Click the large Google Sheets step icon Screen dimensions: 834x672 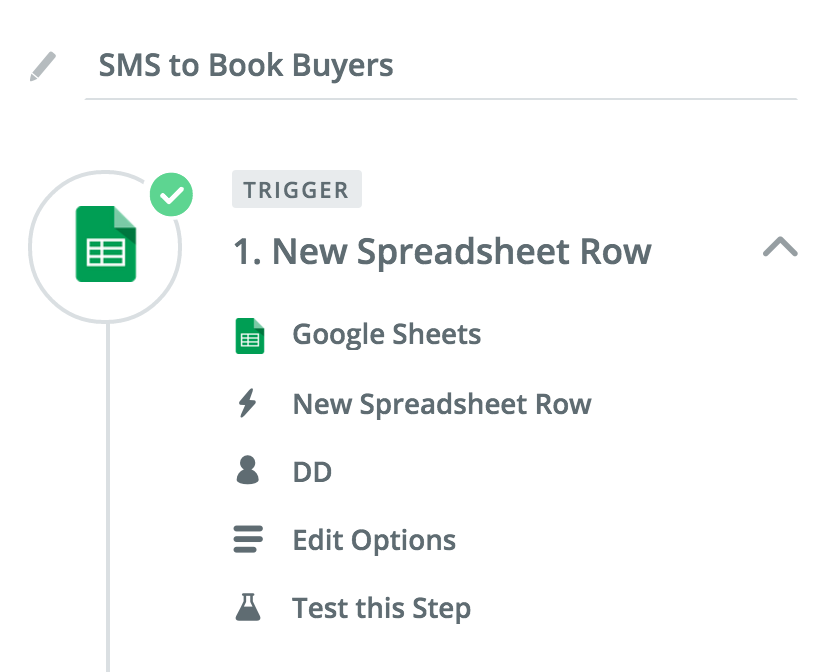(106, 244)
